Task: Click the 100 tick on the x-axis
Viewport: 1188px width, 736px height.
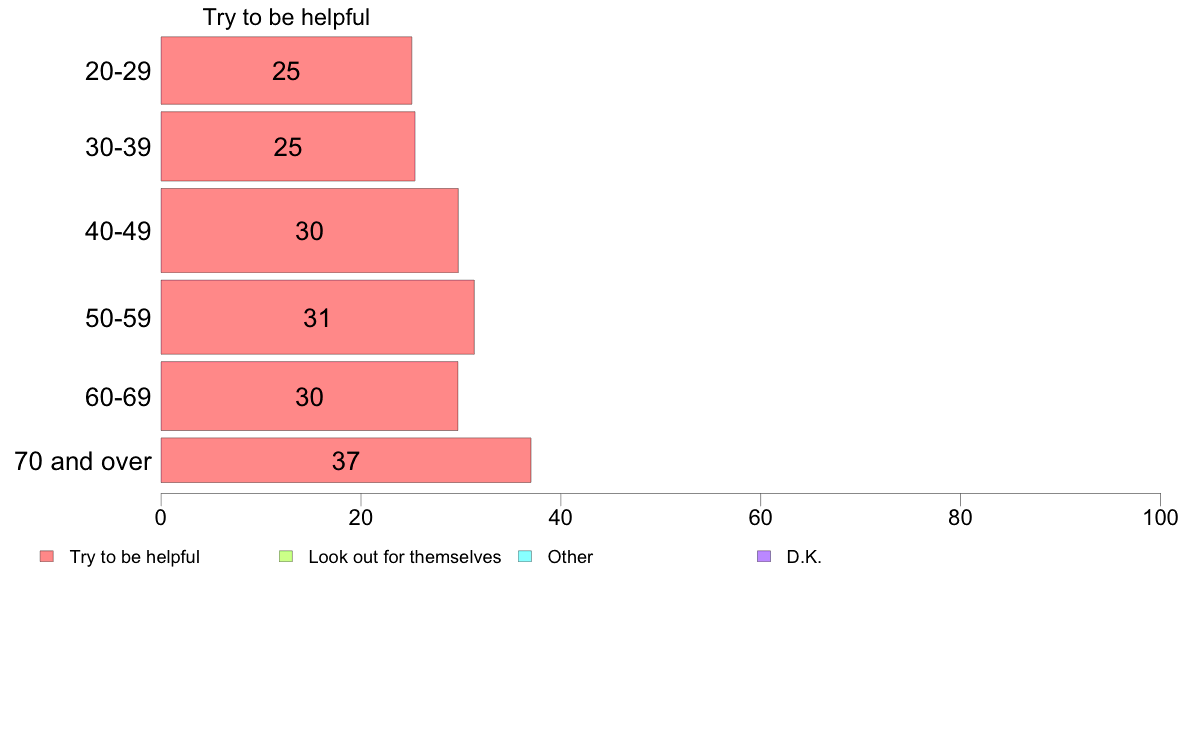Action: click(x=1160, y=518)
